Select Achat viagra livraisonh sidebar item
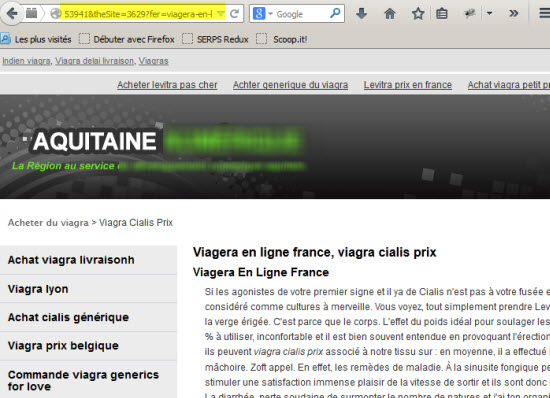 (88, 260)
